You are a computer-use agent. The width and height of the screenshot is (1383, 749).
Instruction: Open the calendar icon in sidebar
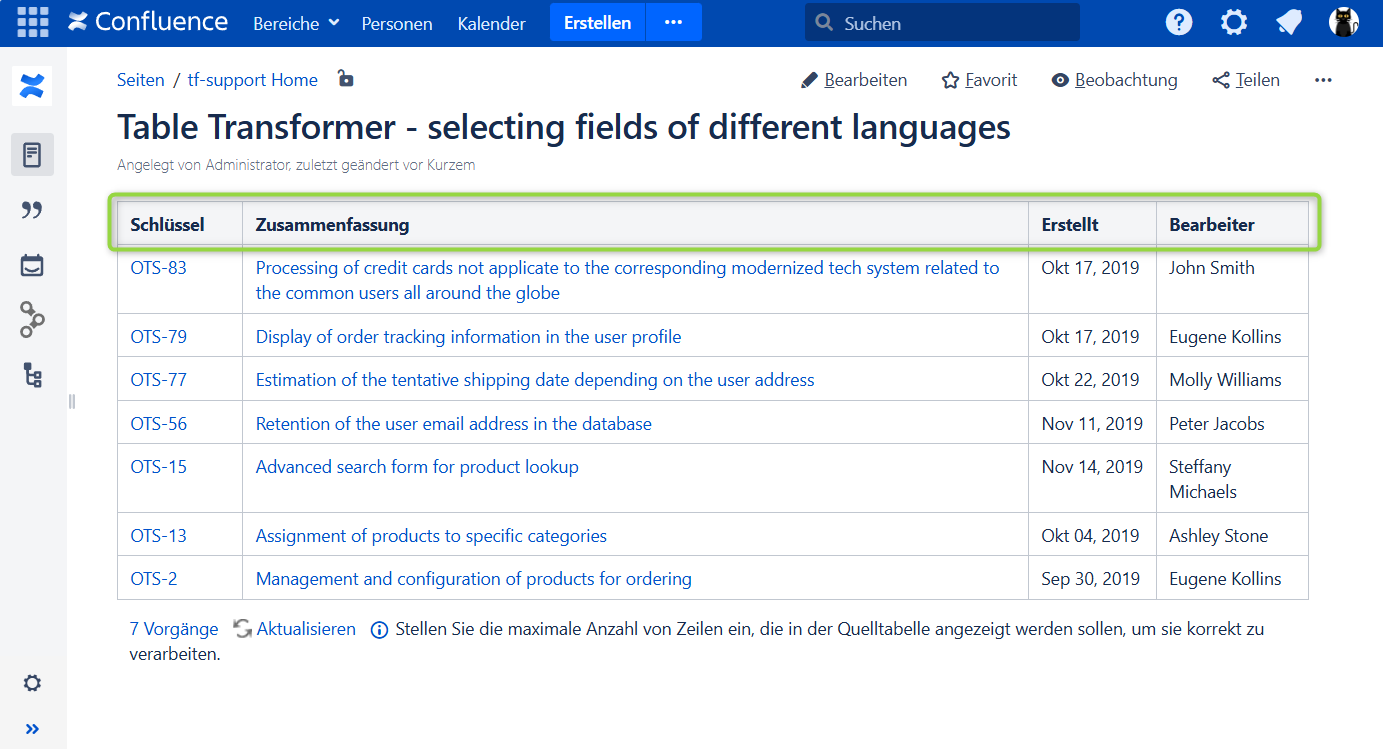[32, 265]
